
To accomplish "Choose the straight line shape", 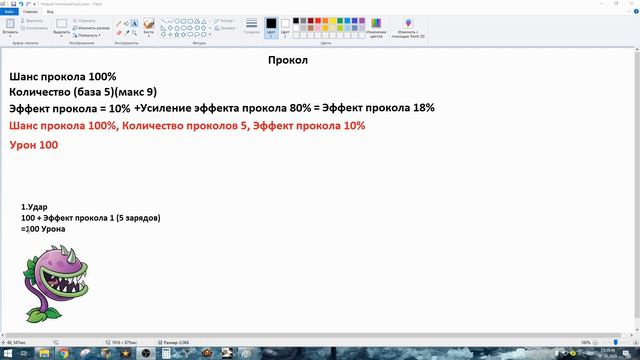I will pyautogui.click(x=164, y=21).
